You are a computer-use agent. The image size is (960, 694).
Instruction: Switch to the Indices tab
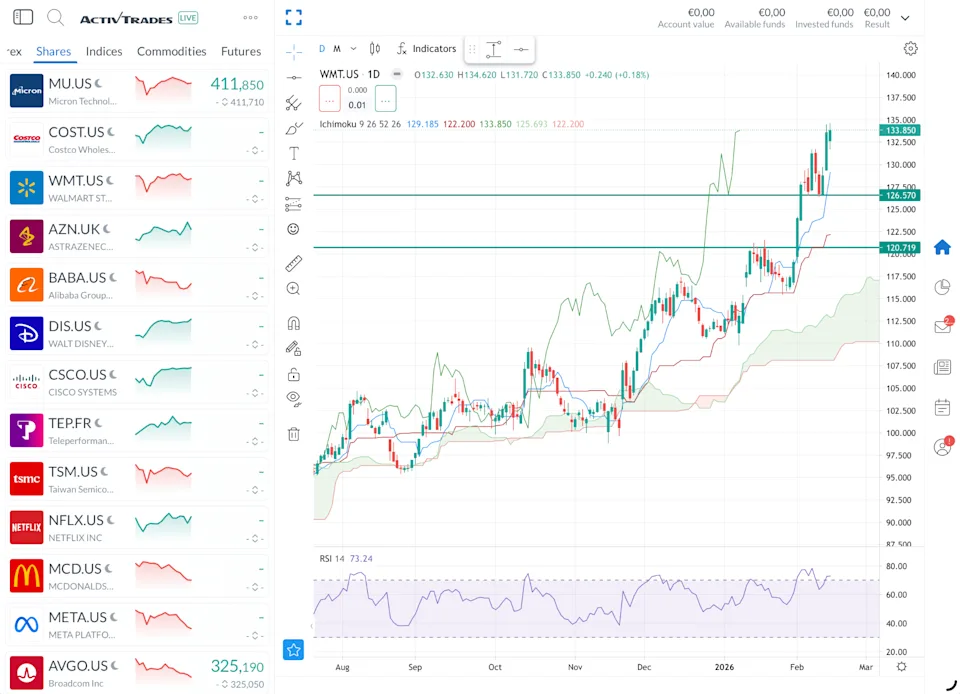[104, 51]
